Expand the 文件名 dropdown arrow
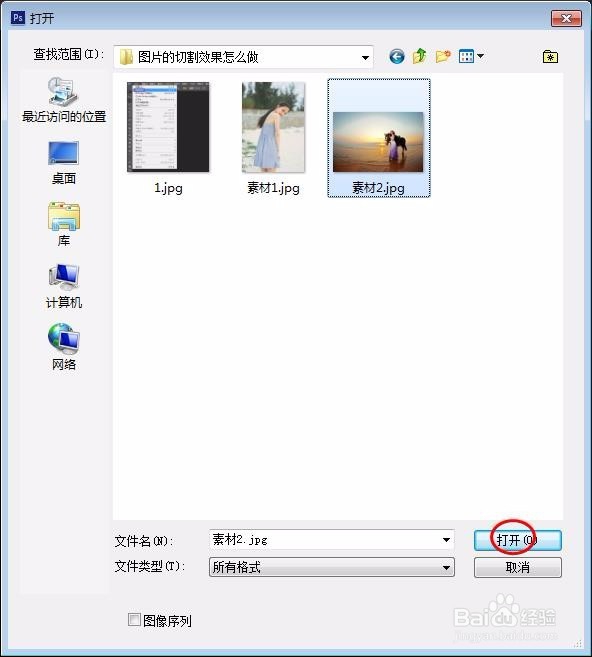The width and height of the screenshot is (592, 657). coord(446,540)
